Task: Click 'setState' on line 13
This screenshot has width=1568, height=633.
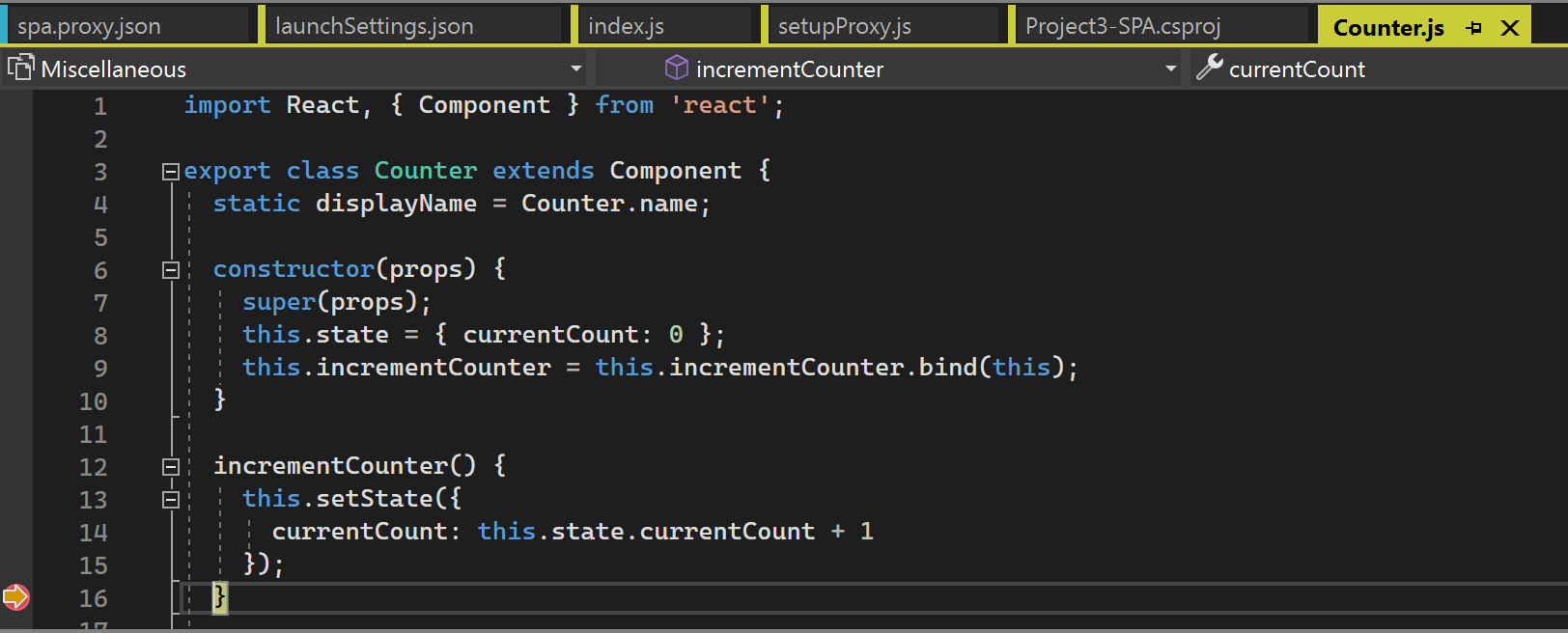Action: coord(375,499)
